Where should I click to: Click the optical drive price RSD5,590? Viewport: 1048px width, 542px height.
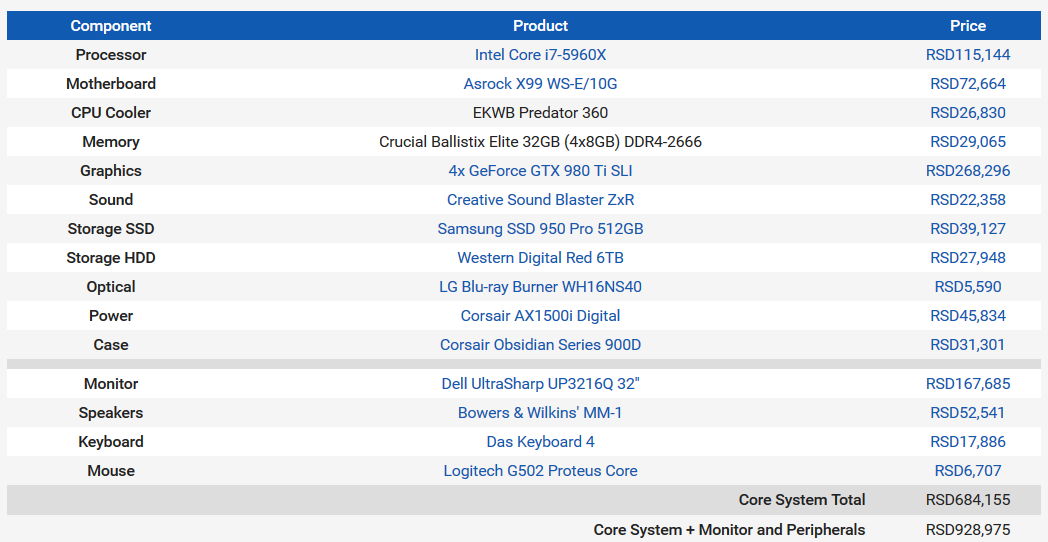coord(968,287)
